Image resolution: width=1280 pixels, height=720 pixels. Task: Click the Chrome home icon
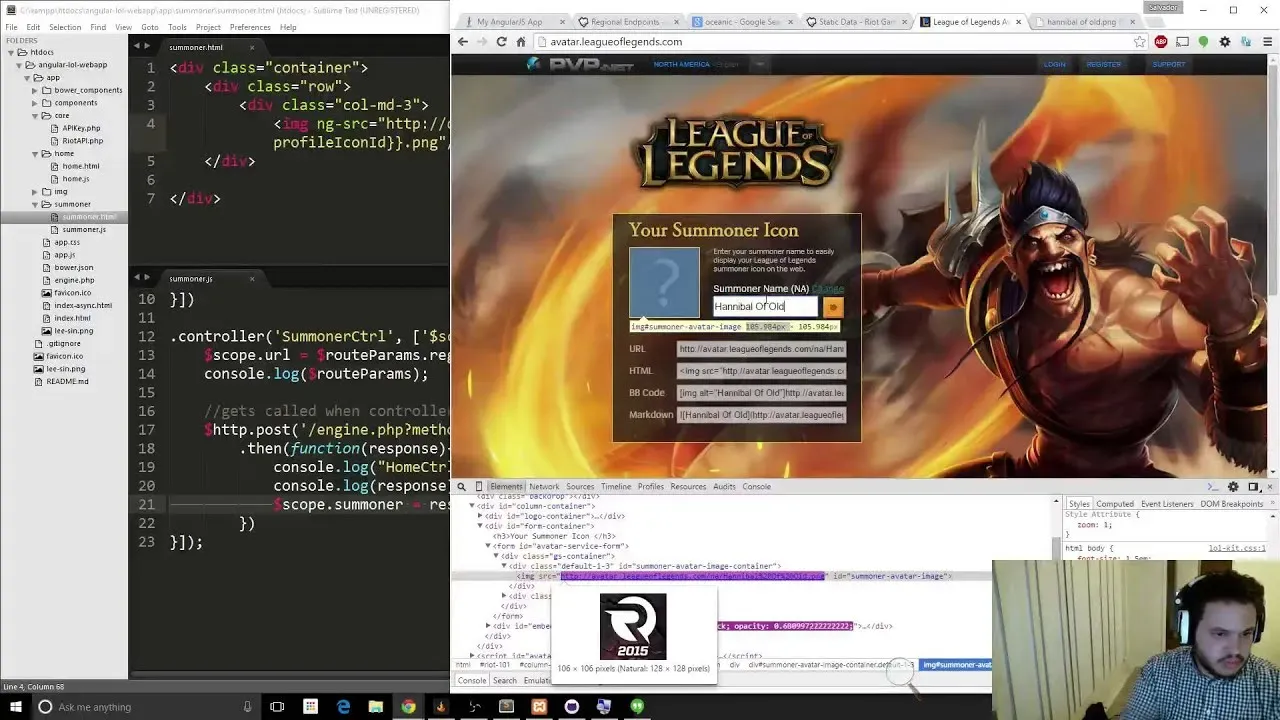coord(521,42)
